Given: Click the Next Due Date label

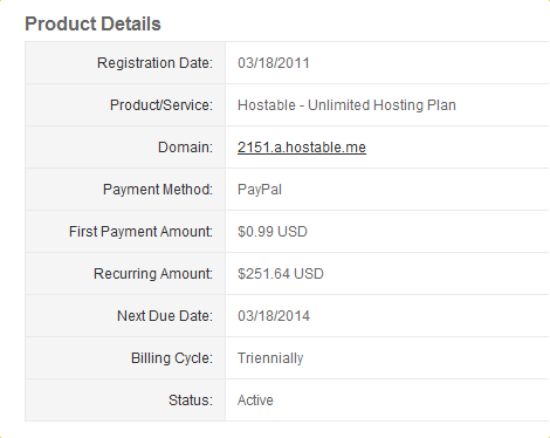Looking at the screenshot, I should coord(165,316).
